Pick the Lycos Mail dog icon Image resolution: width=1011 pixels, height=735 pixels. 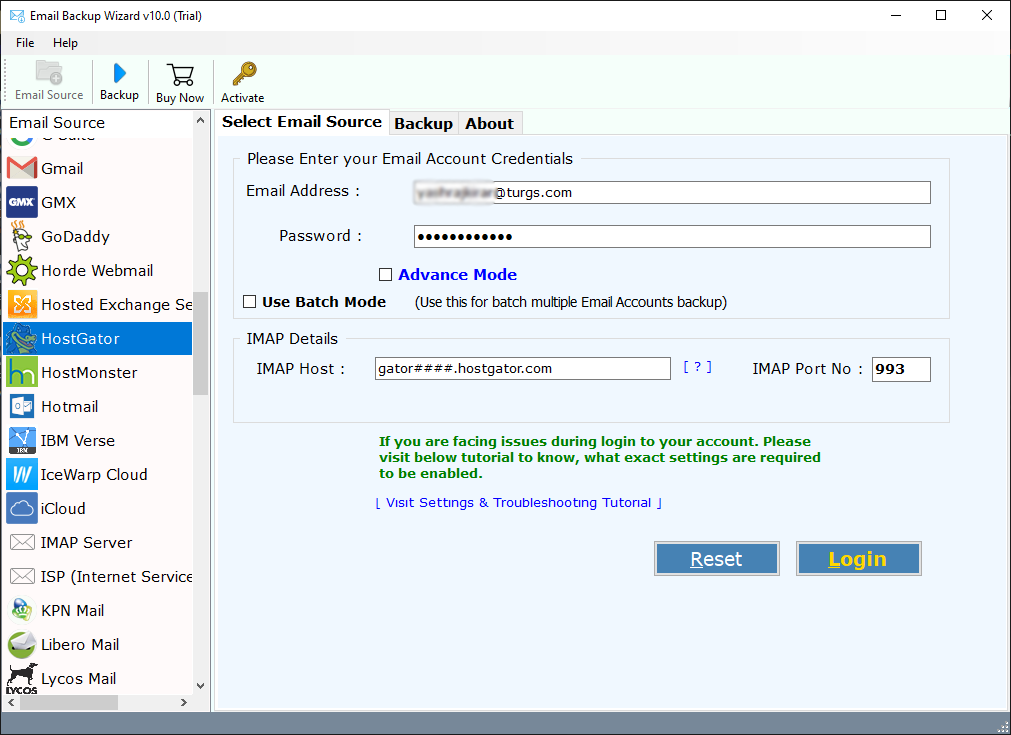point(22,678)
